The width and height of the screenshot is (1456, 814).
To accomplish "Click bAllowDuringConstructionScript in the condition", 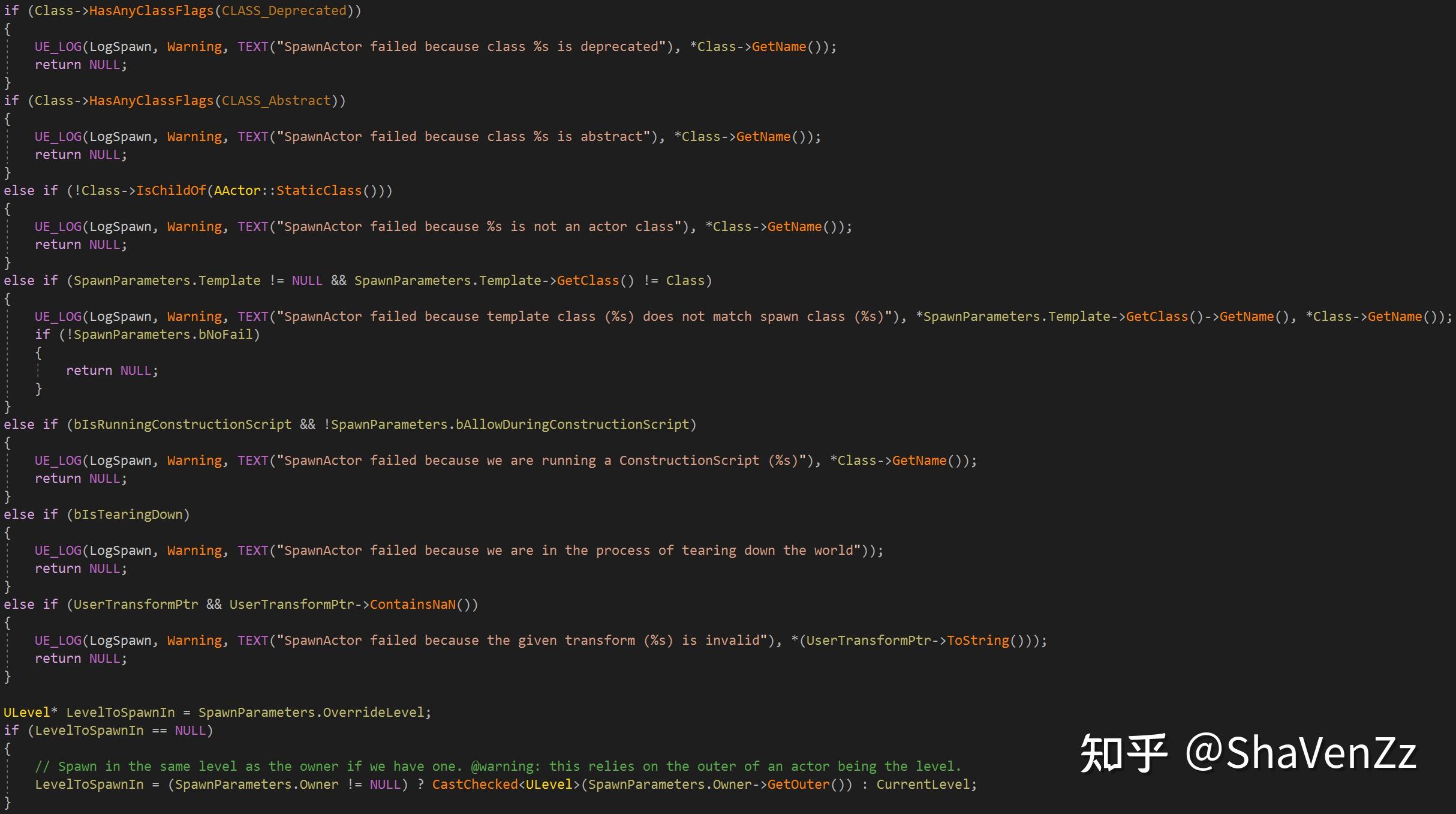I will pyautogui.click(x=573, y=425).
